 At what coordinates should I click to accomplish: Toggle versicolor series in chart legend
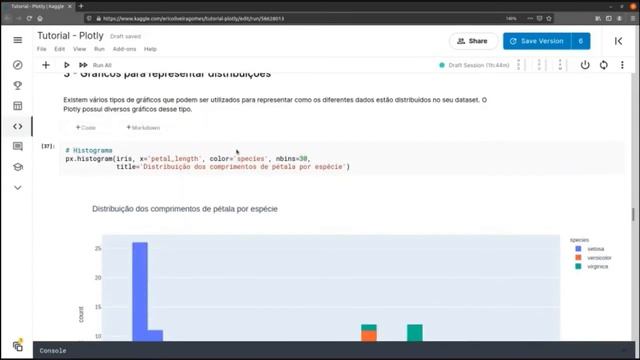click(593, 258)
